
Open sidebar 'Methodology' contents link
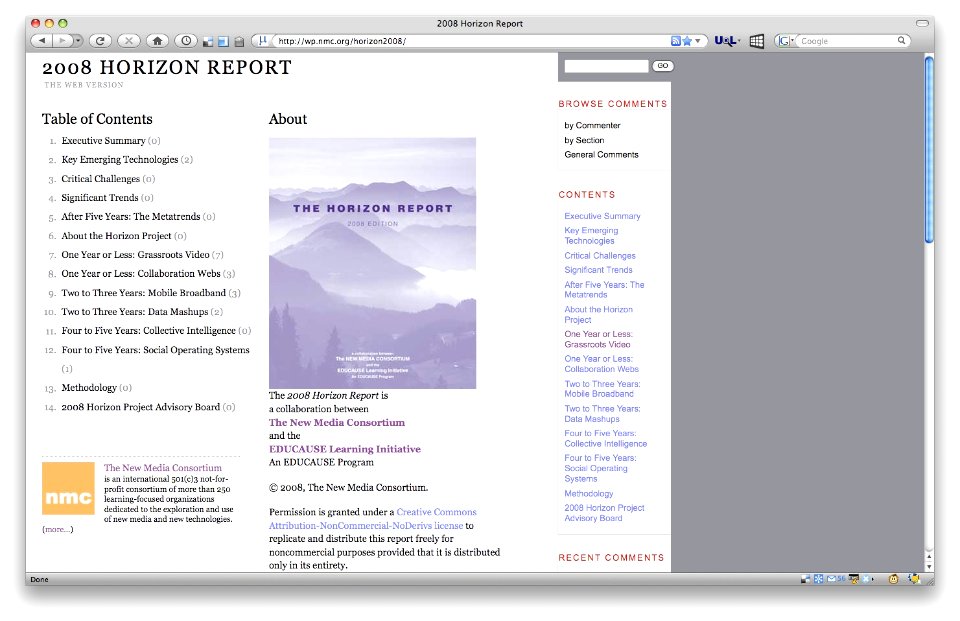click(x=589, y=494)
